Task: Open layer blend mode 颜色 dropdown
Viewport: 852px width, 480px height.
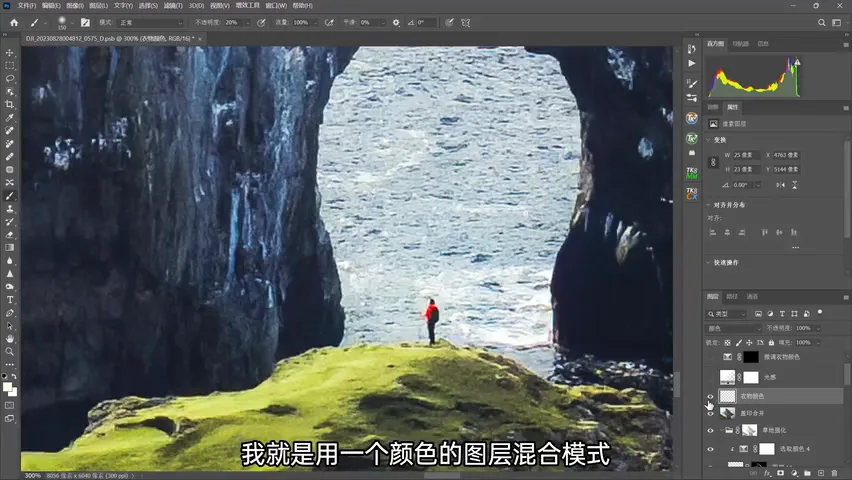Action: [x=735, y=328]
